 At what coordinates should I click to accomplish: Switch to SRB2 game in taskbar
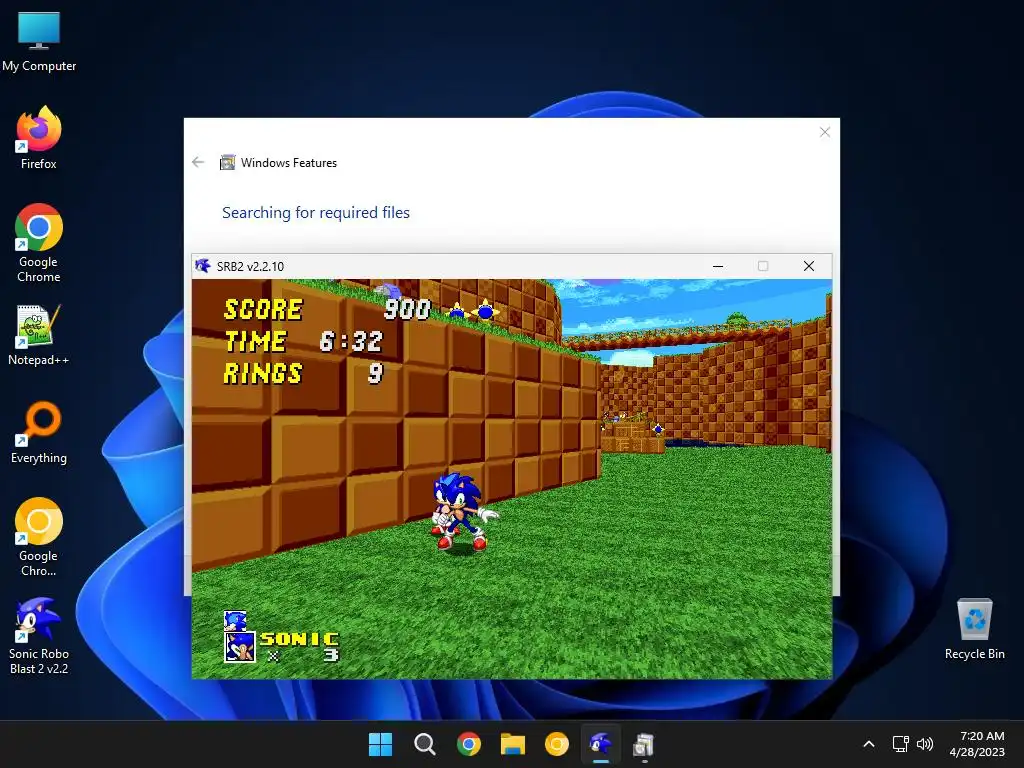click(x=601, y=744)
